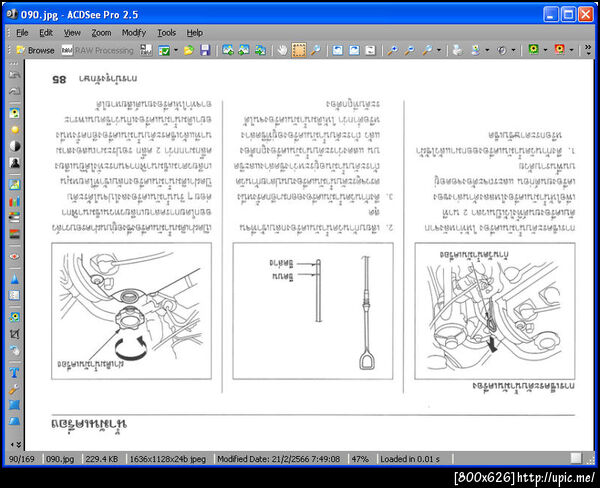Open the blue T Add Text tool

point(14,372)
